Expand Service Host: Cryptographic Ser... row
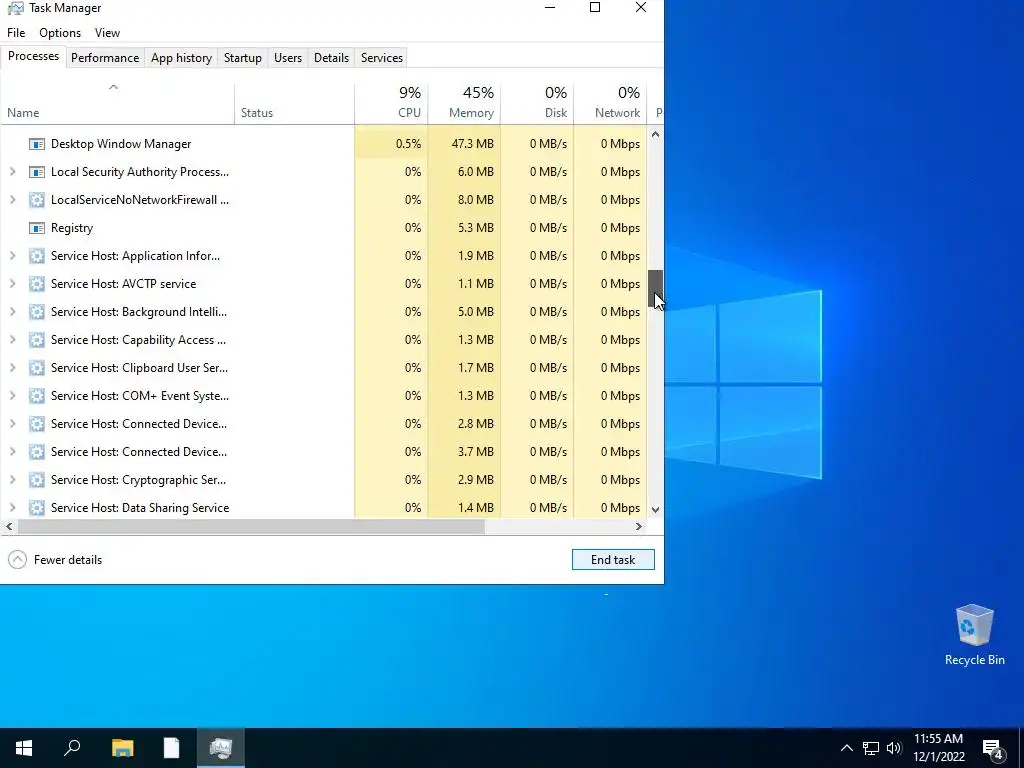Screen dimensions: 1024x768 click(x=12, y=480)
